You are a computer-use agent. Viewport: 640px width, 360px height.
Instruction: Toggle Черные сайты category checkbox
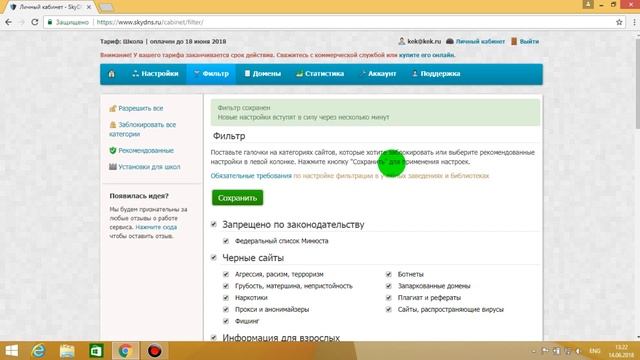pyautogui.click(x=213, y=258)
